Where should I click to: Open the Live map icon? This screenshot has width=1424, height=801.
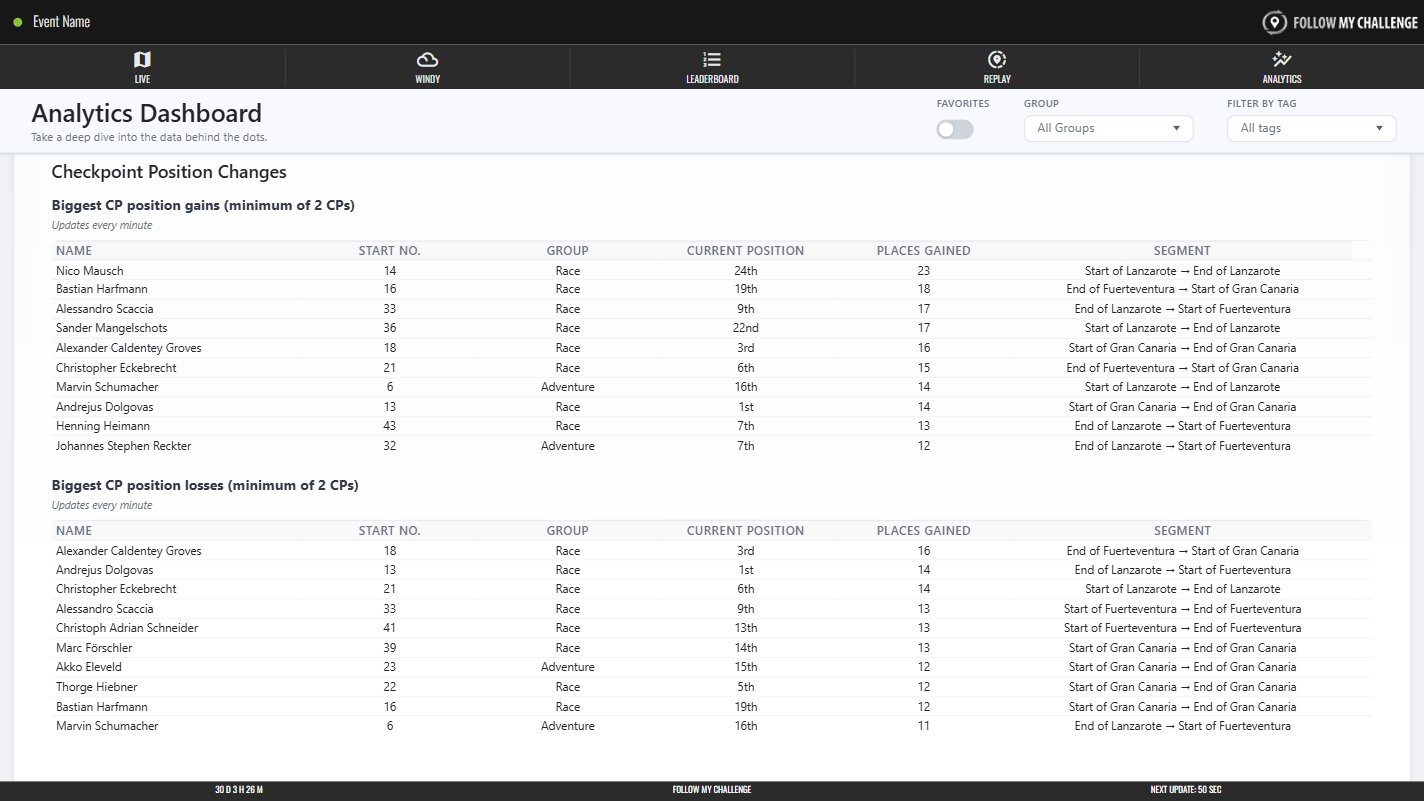tap(142, 60)
